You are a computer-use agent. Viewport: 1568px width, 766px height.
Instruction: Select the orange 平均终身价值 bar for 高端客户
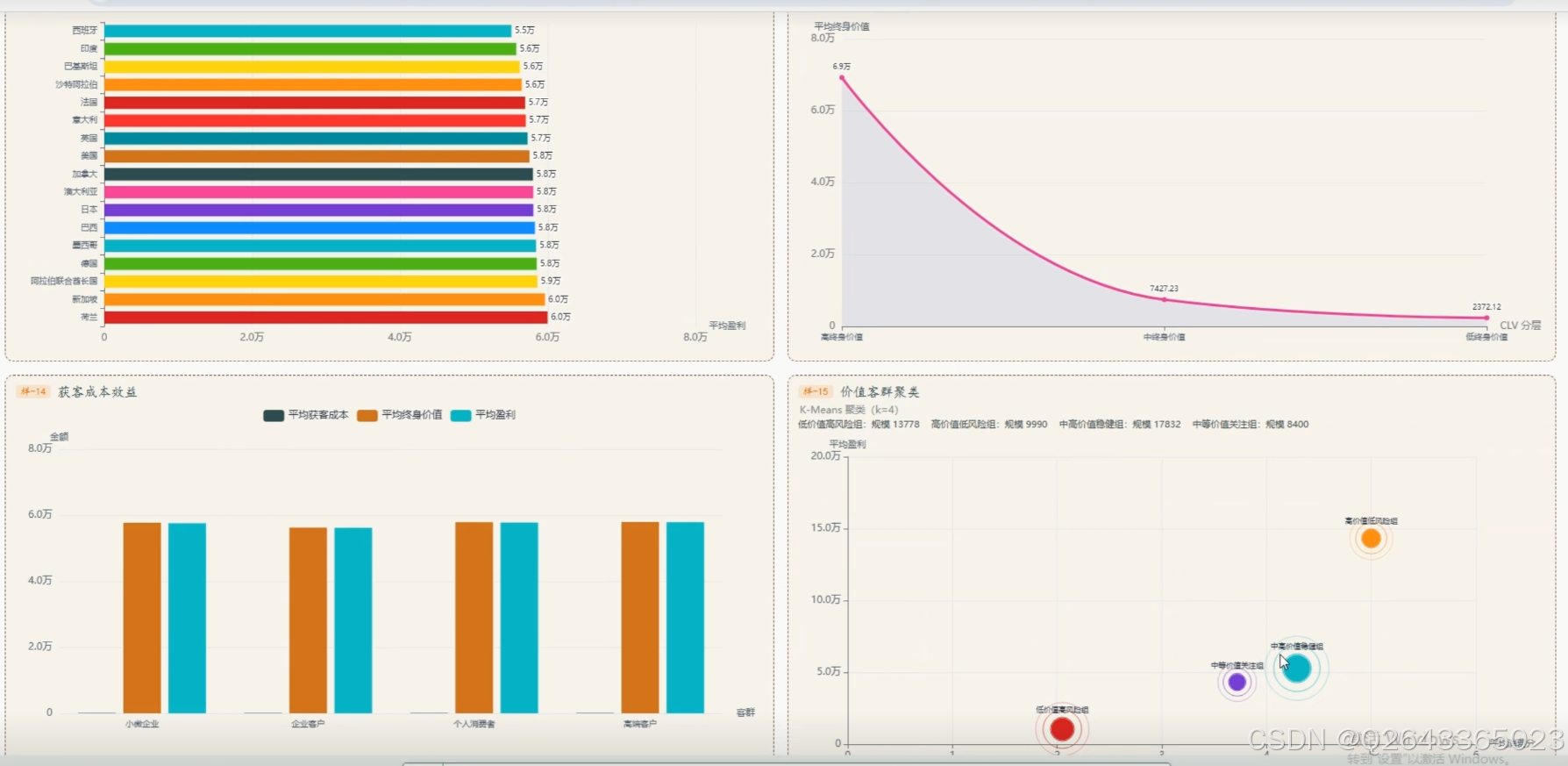click(x=640, y=618)
